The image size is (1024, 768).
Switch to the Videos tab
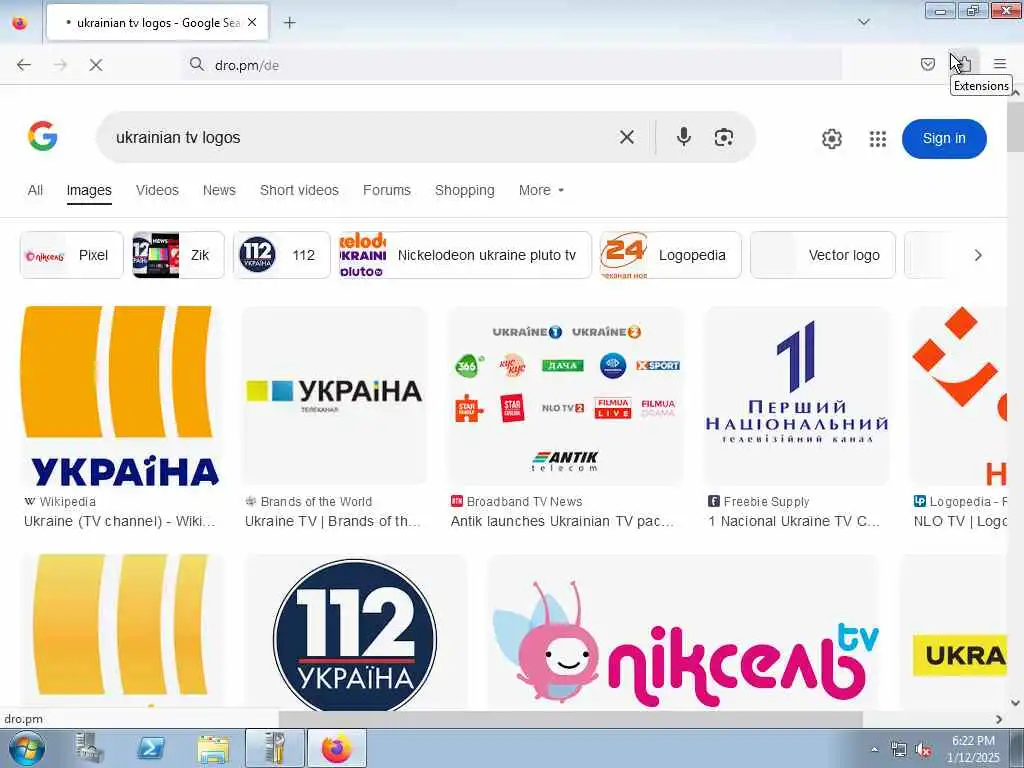click(x=157, y=190)
